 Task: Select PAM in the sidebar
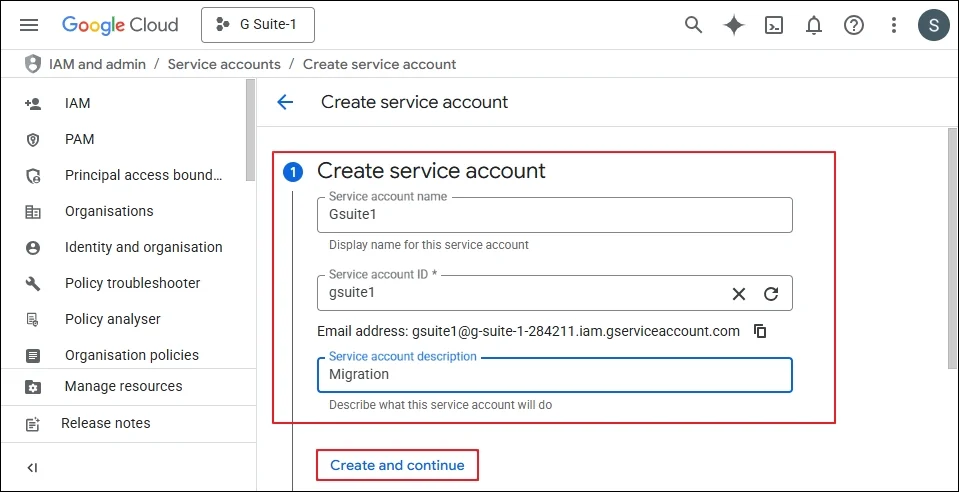80,140
